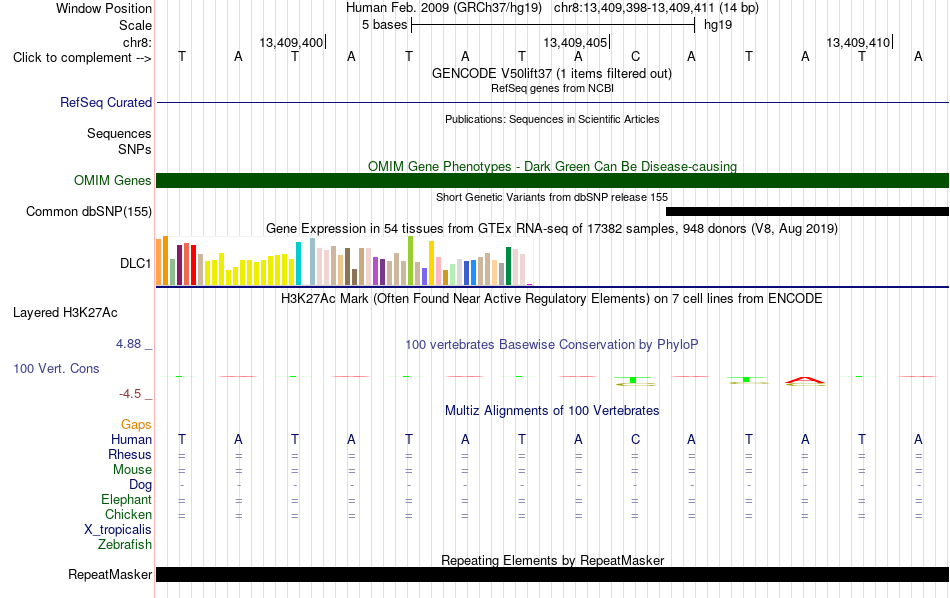Screen dimensions: 950x598
Task: Click the RefSeq Curated track label
Action: coord(105,102)
